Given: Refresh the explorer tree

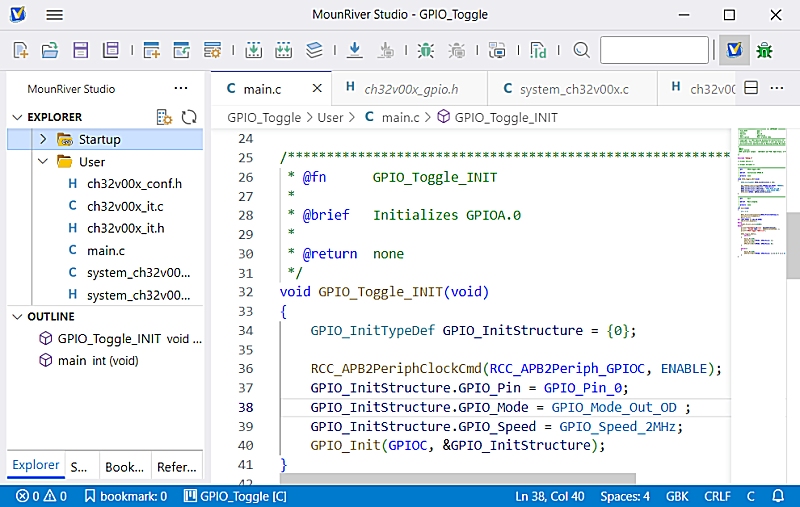Looking at the screenshot, I should point(189,117).
